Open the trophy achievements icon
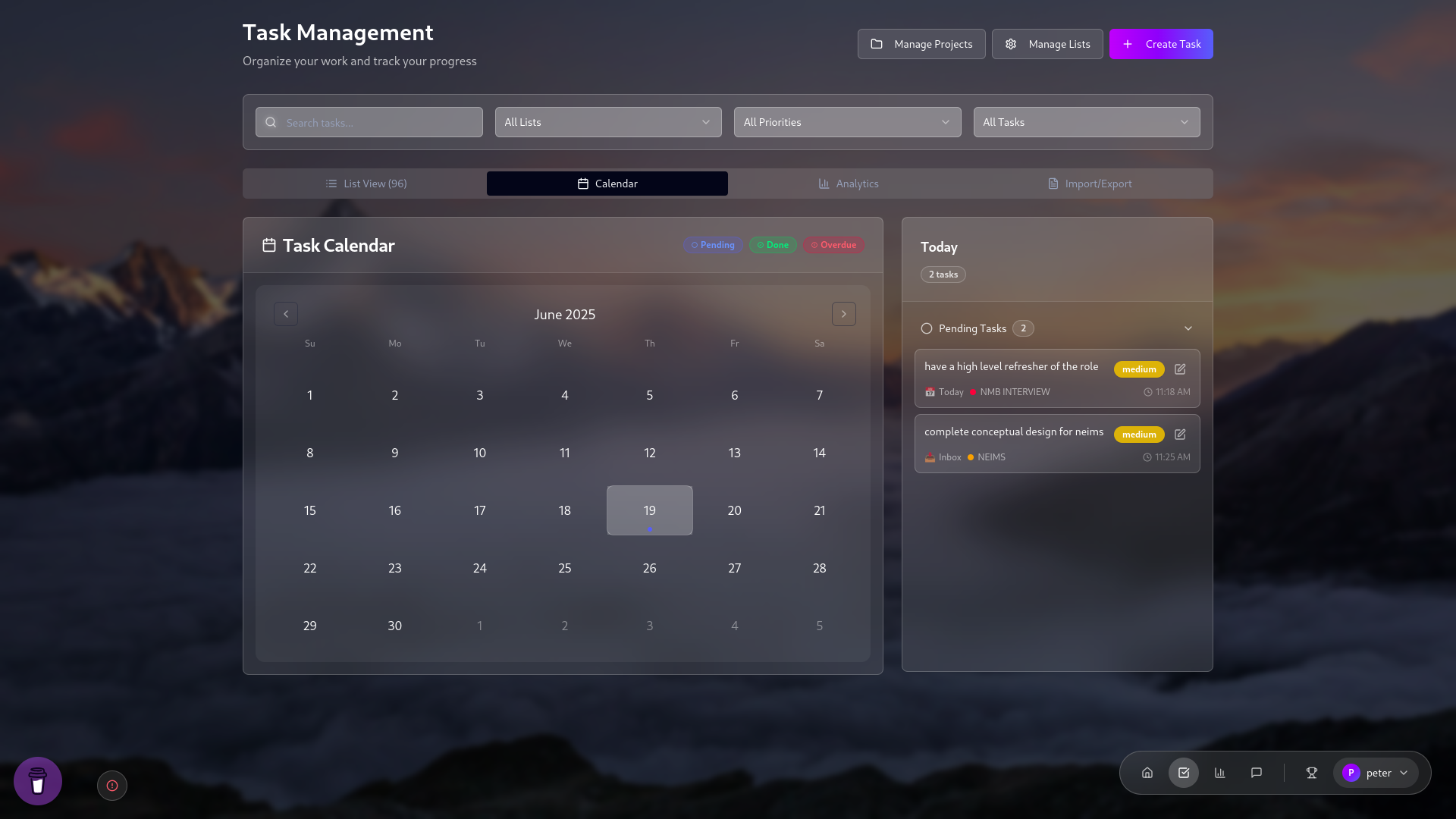The image size is (1456, 819). (x=1312, y=773)
